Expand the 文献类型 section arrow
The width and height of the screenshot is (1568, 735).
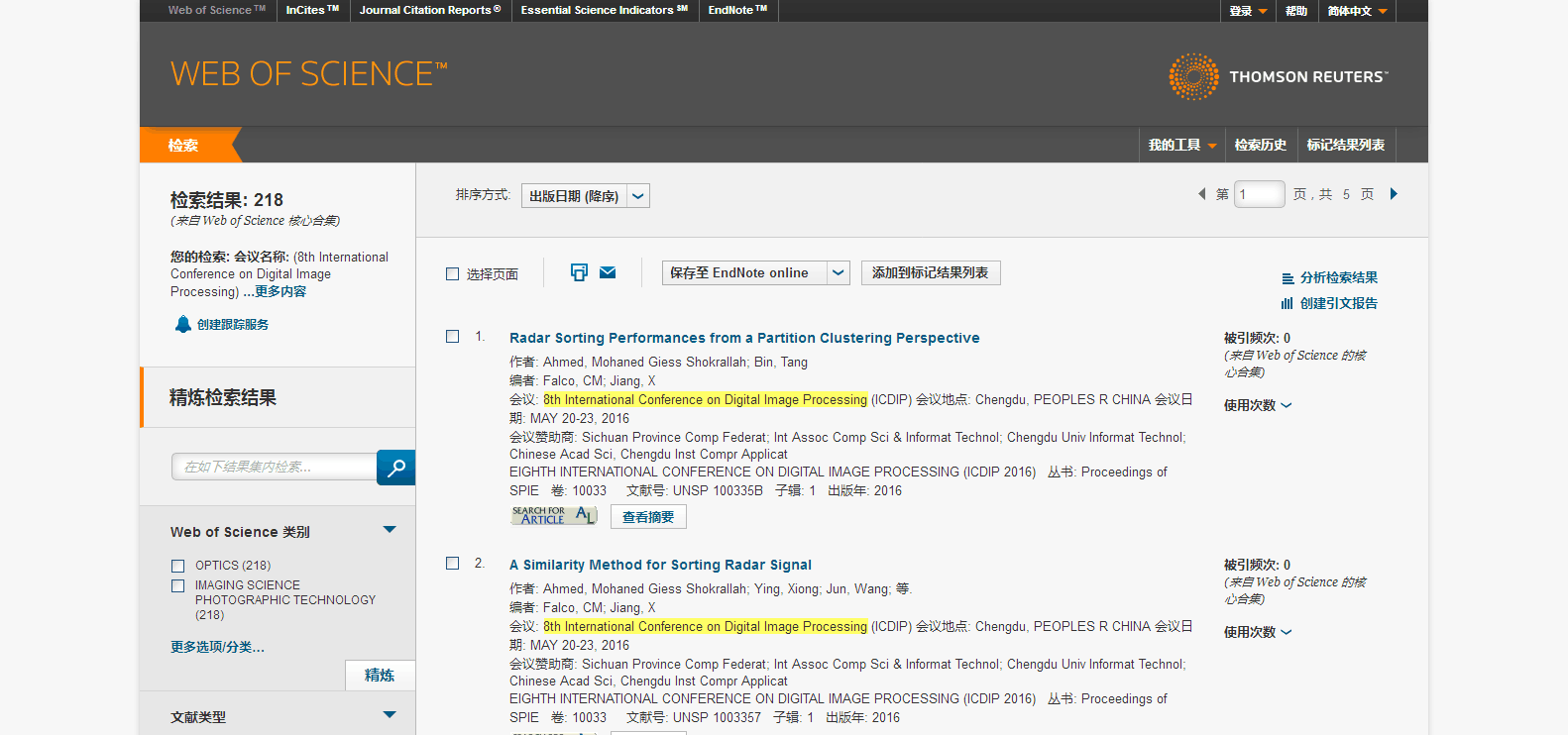[x=390, y=714]
